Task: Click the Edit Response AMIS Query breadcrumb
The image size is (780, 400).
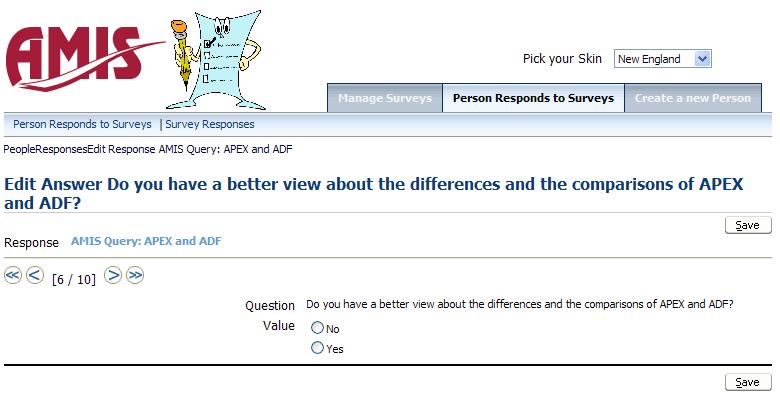Action: (x=189, y=149)
